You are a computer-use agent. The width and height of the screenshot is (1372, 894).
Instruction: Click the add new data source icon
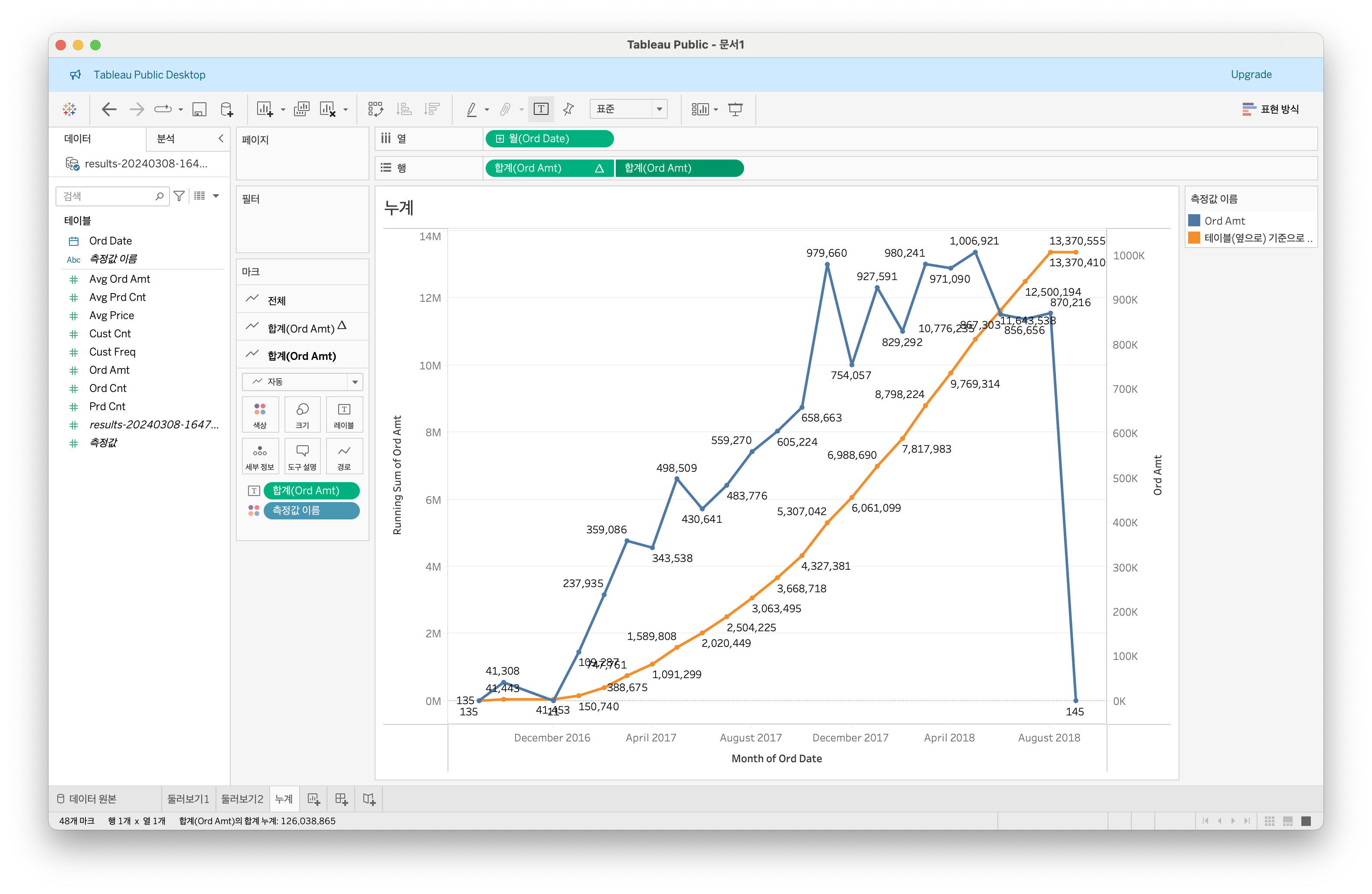(x=226, y=110)
